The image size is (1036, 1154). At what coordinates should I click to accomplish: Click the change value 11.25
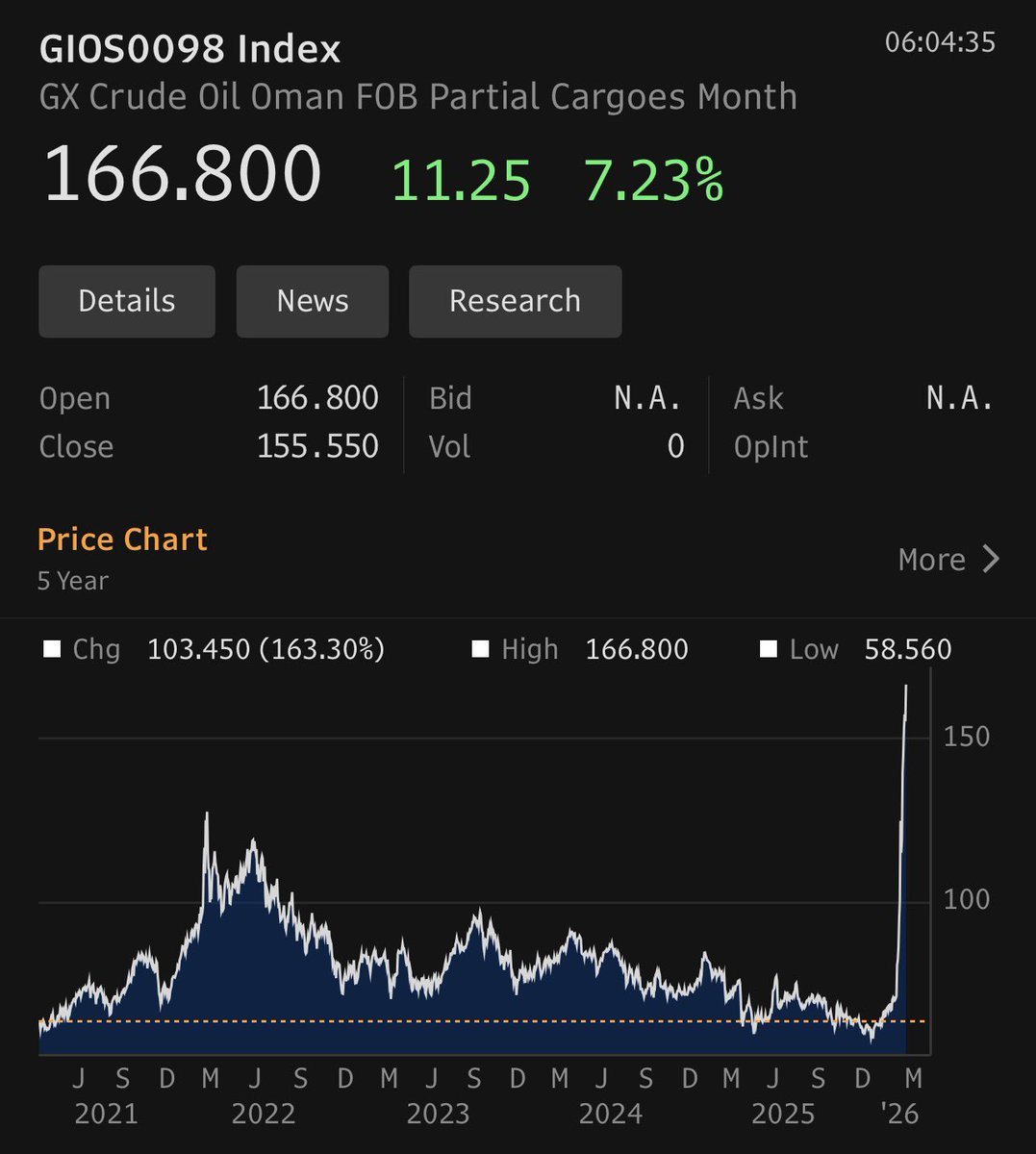point(461,181)
